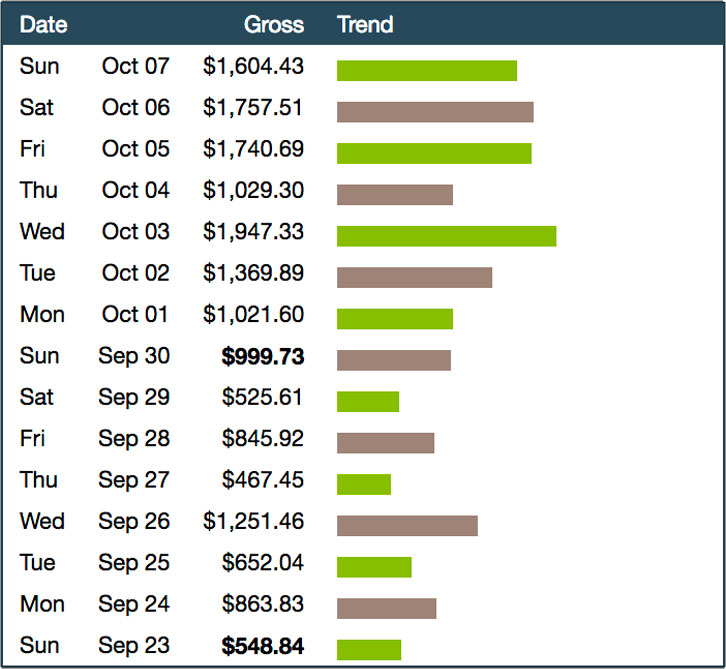Image resolution: width=726 pixels, height=669 pixels.
Task: Click the $467.45 gross amount
Action: (x=263, y=480)
